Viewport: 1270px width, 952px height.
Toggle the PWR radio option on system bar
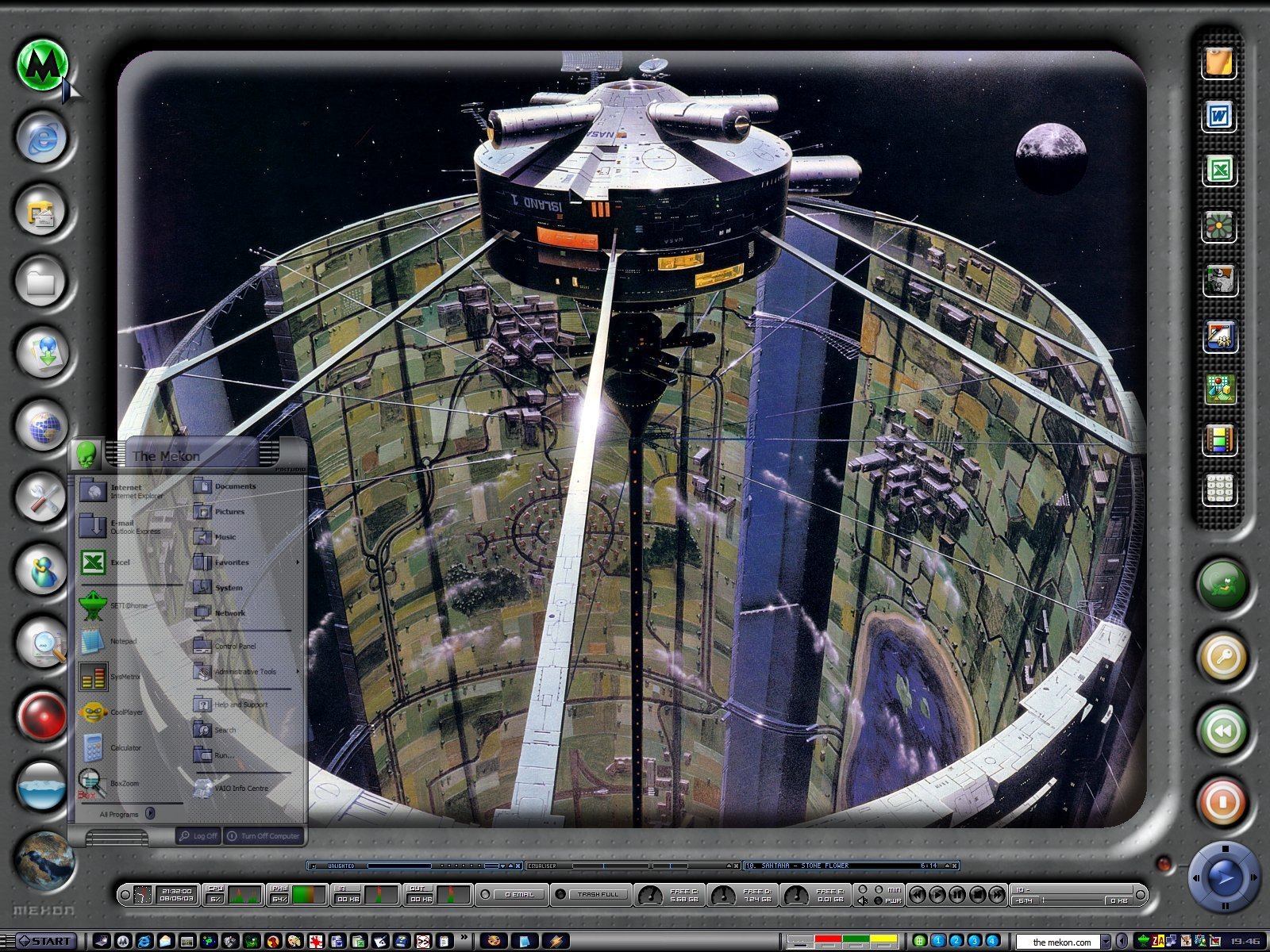coord(878,900)
